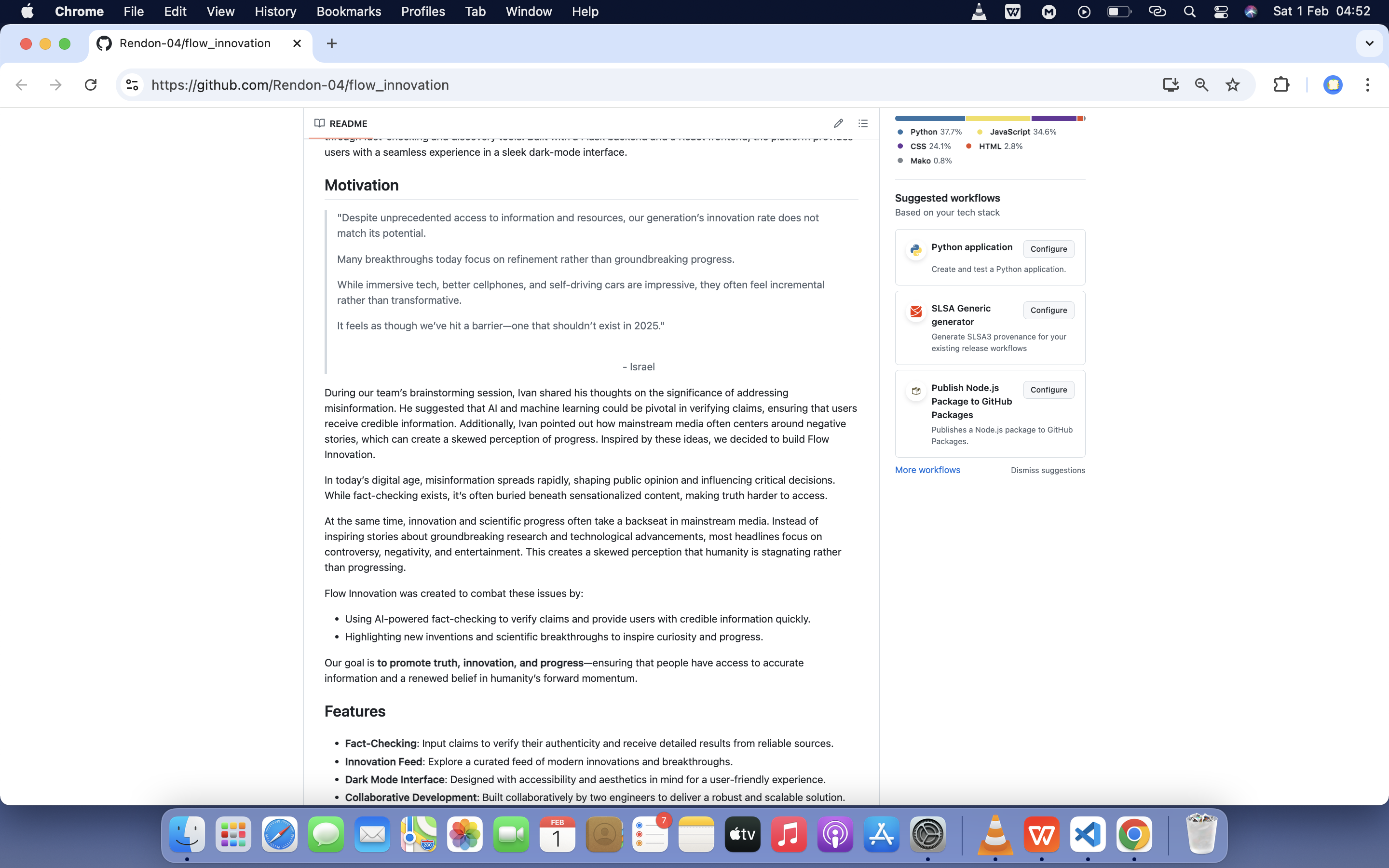Screen dimensions: 1389x868
Task: Bookmark this page with star icon
Action: pyautogui.click(x=1232, y=85)
